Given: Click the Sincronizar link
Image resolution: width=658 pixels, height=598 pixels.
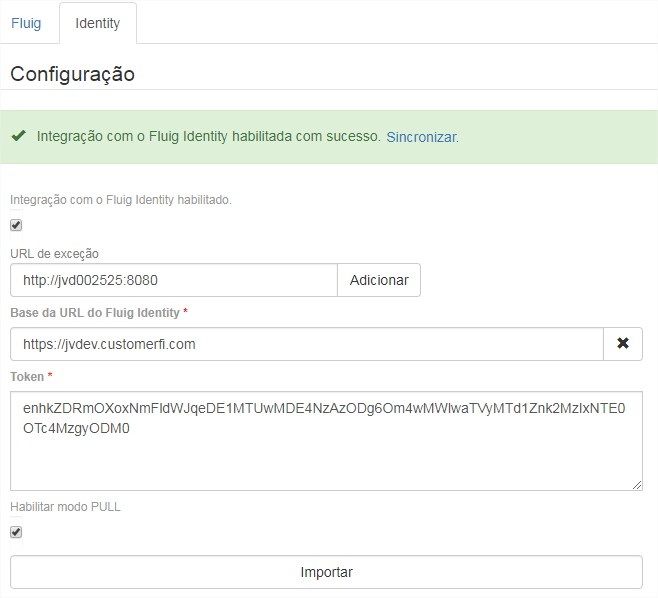Looking at the screenshot, I should (x=421, y=137).
